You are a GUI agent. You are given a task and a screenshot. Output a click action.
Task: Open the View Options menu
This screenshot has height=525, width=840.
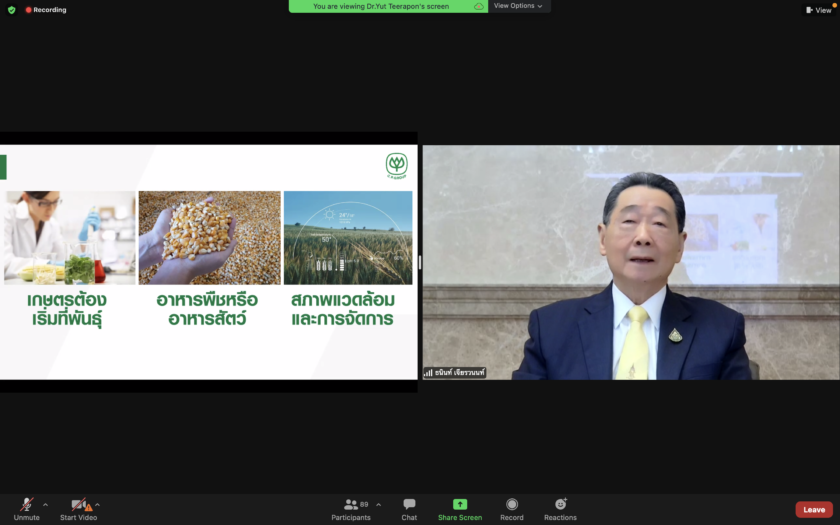coord(518,6)
